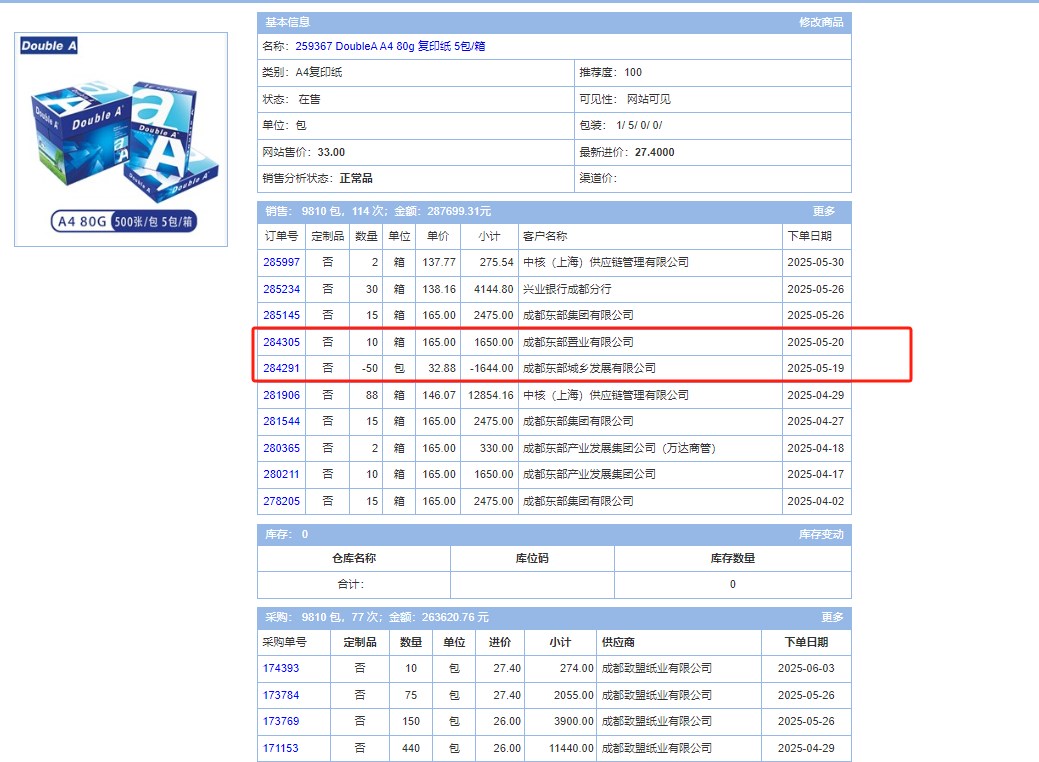Open sales order 285997
The width and height of the screenshot is (1039, 762).
(282, 262)
